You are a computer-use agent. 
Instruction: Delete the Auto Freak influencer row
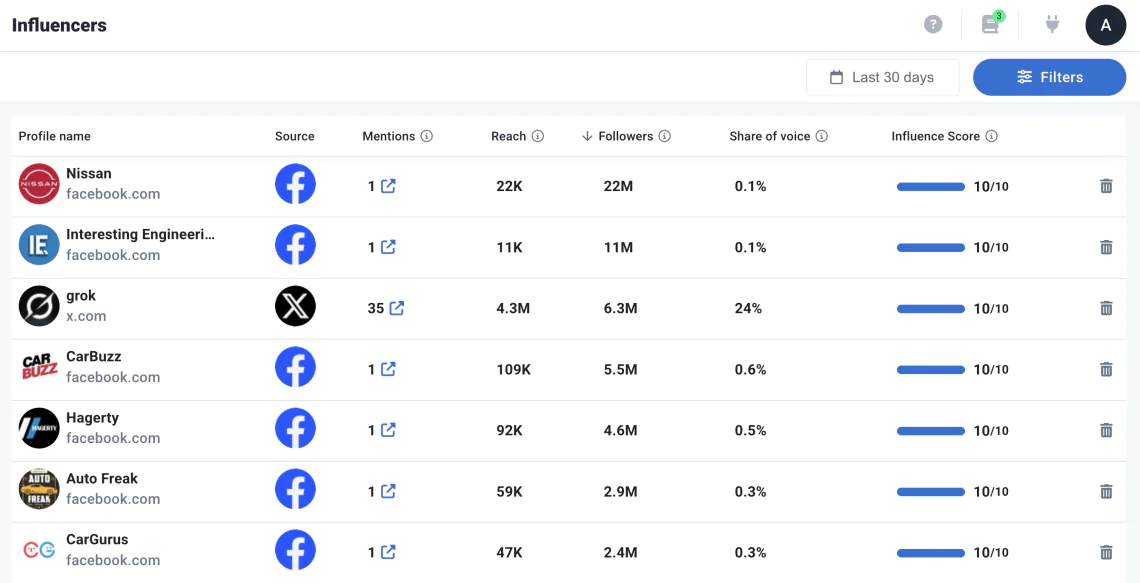coord(1106,491)
